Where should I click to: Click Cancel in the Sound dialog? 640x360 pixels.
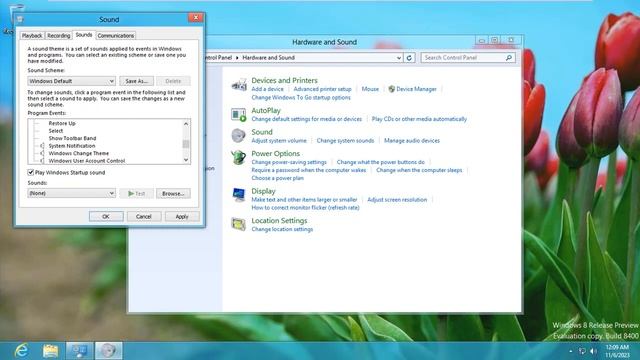pos(144,216)
